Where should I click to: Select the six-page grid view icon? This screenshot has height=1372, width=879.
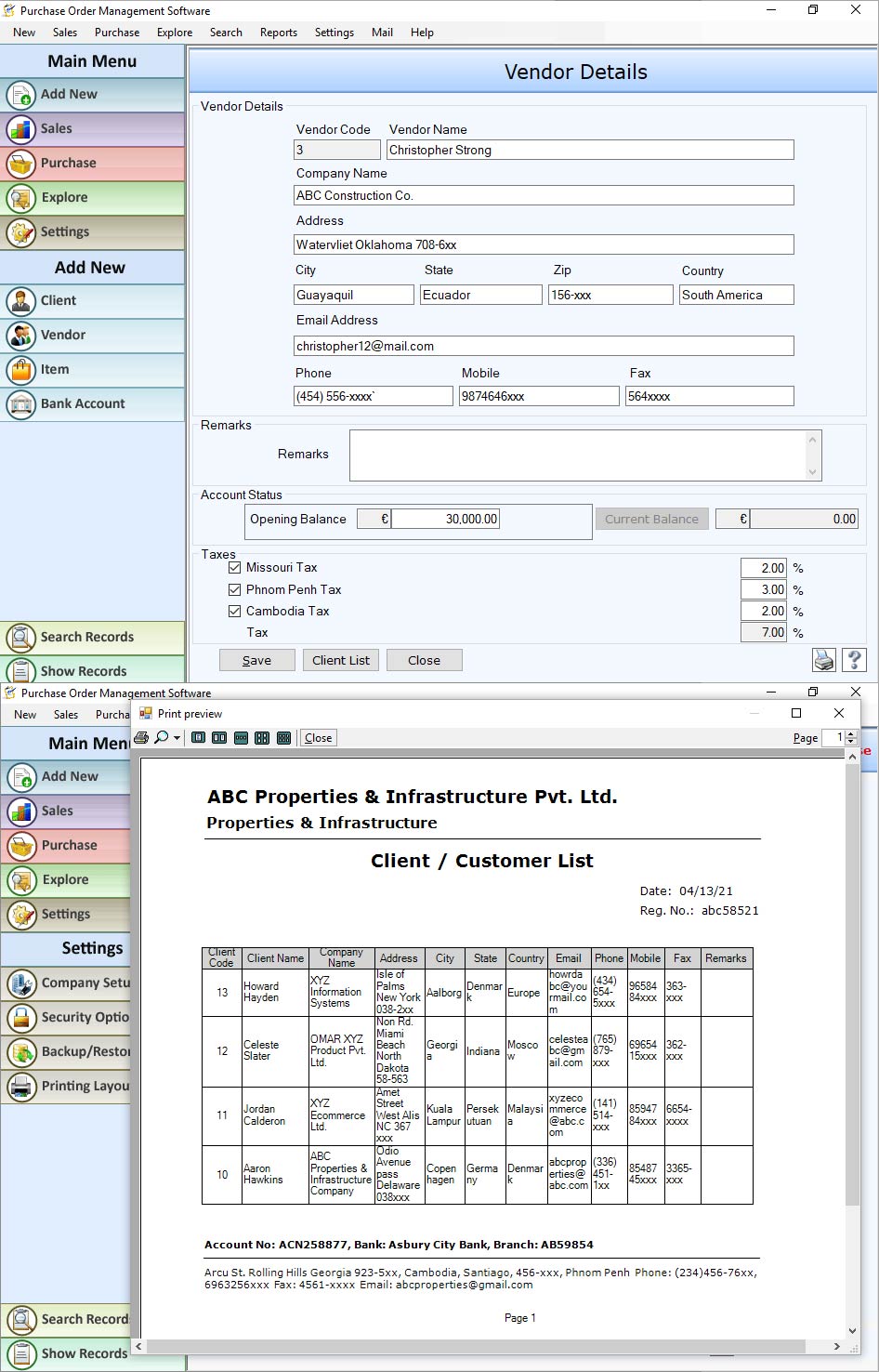pos(285,737)
